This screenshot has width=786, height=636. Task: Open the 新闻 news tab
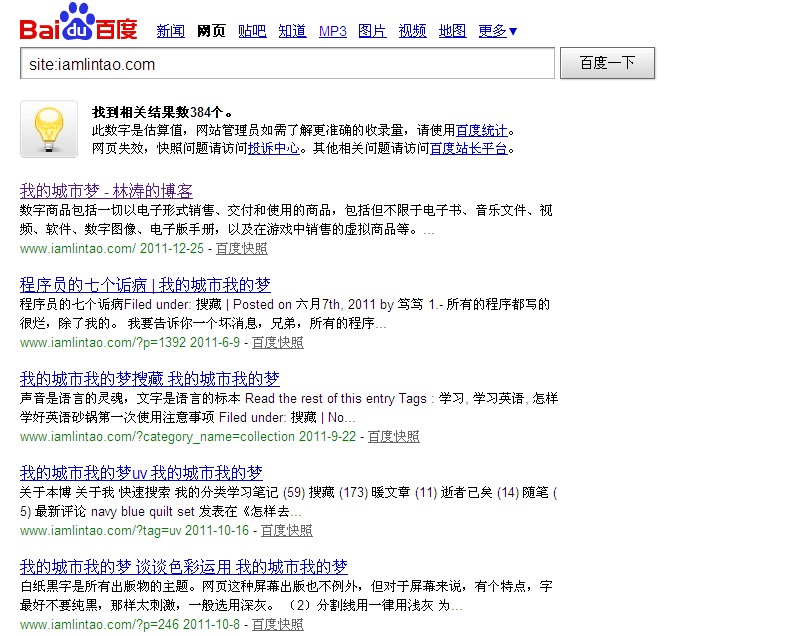[x=170, y=31]
